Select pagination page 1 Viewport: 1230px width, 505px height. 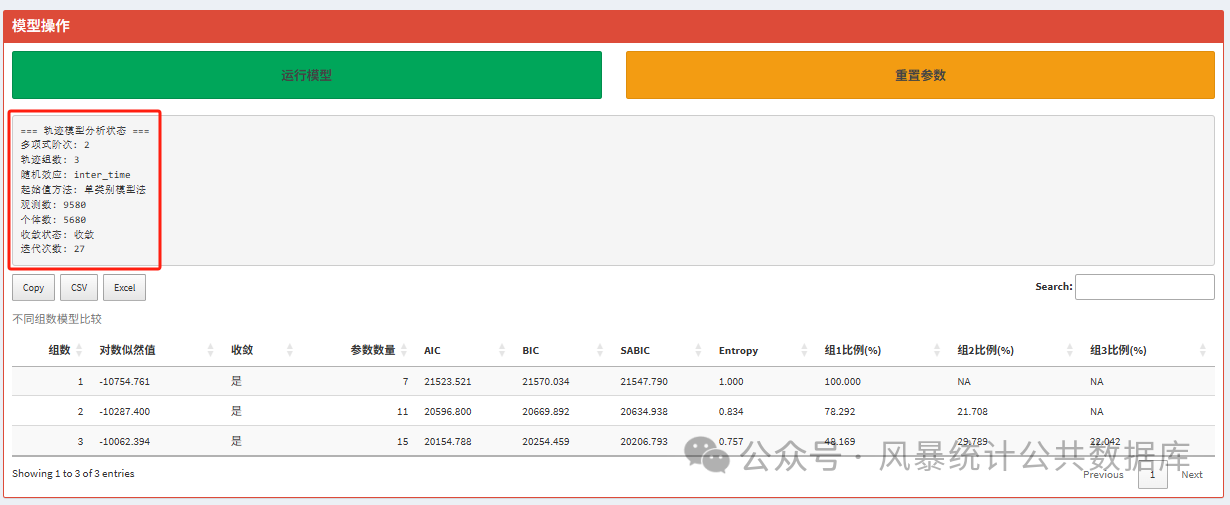point(1153,475)
